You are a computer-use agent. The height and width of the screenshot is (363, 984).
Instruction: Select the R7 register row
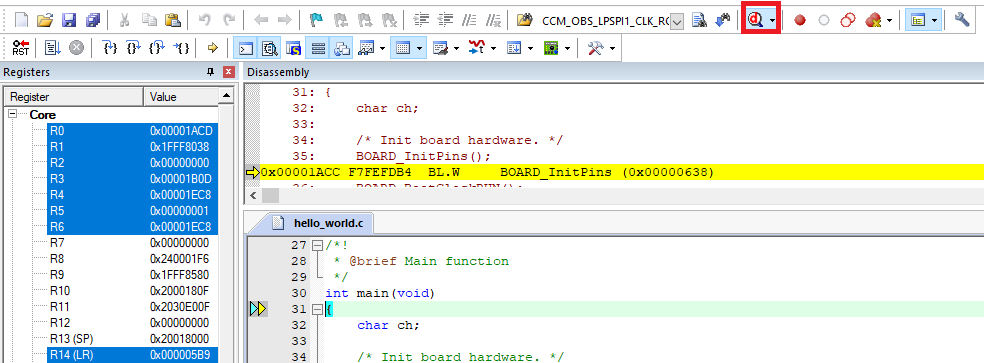point(132,242)
